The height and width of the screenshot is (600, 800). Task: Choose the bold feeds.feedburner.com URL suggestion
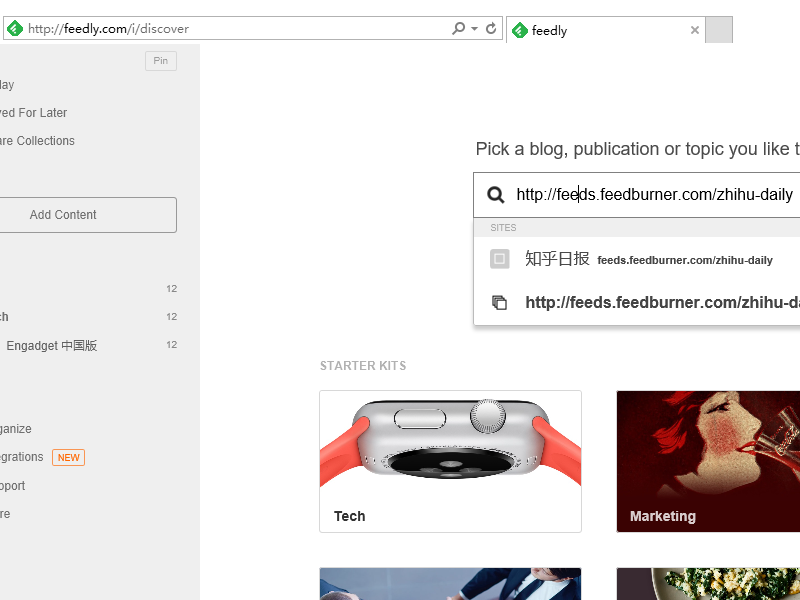click(660, 302)
